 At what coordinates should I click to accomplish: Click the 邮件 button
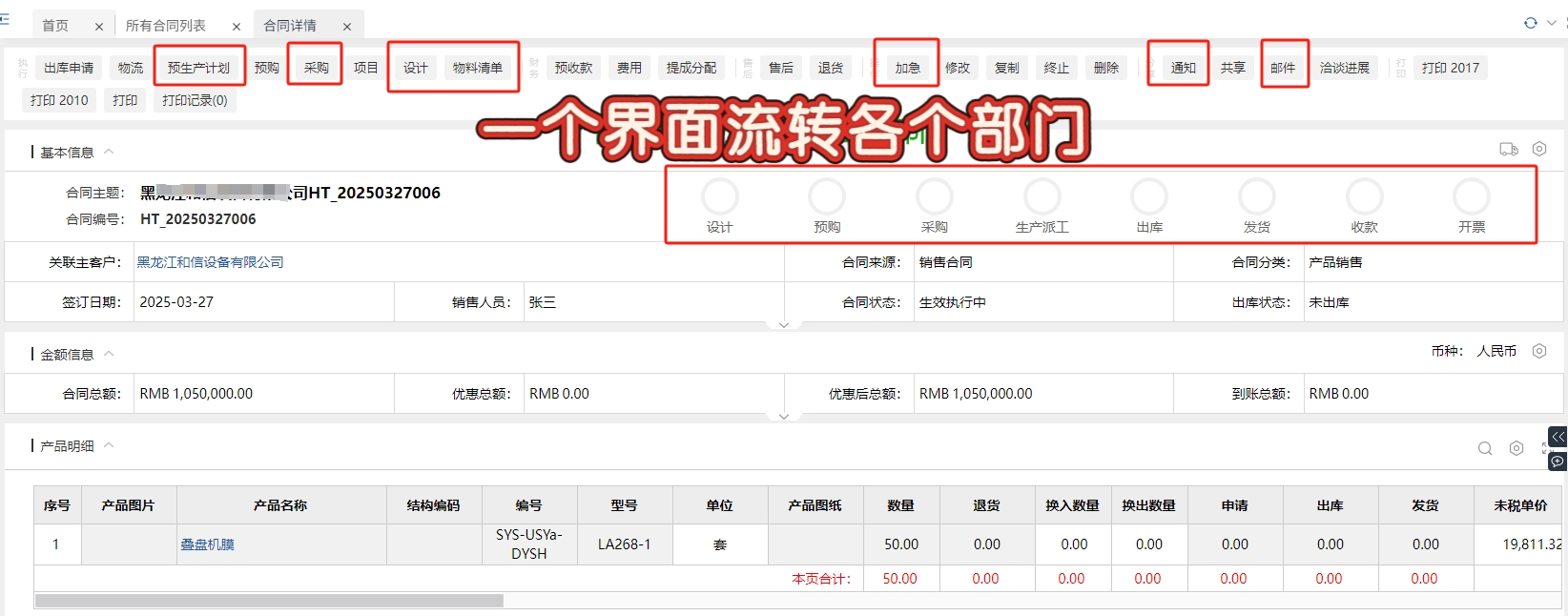(x=1283, y=68)
